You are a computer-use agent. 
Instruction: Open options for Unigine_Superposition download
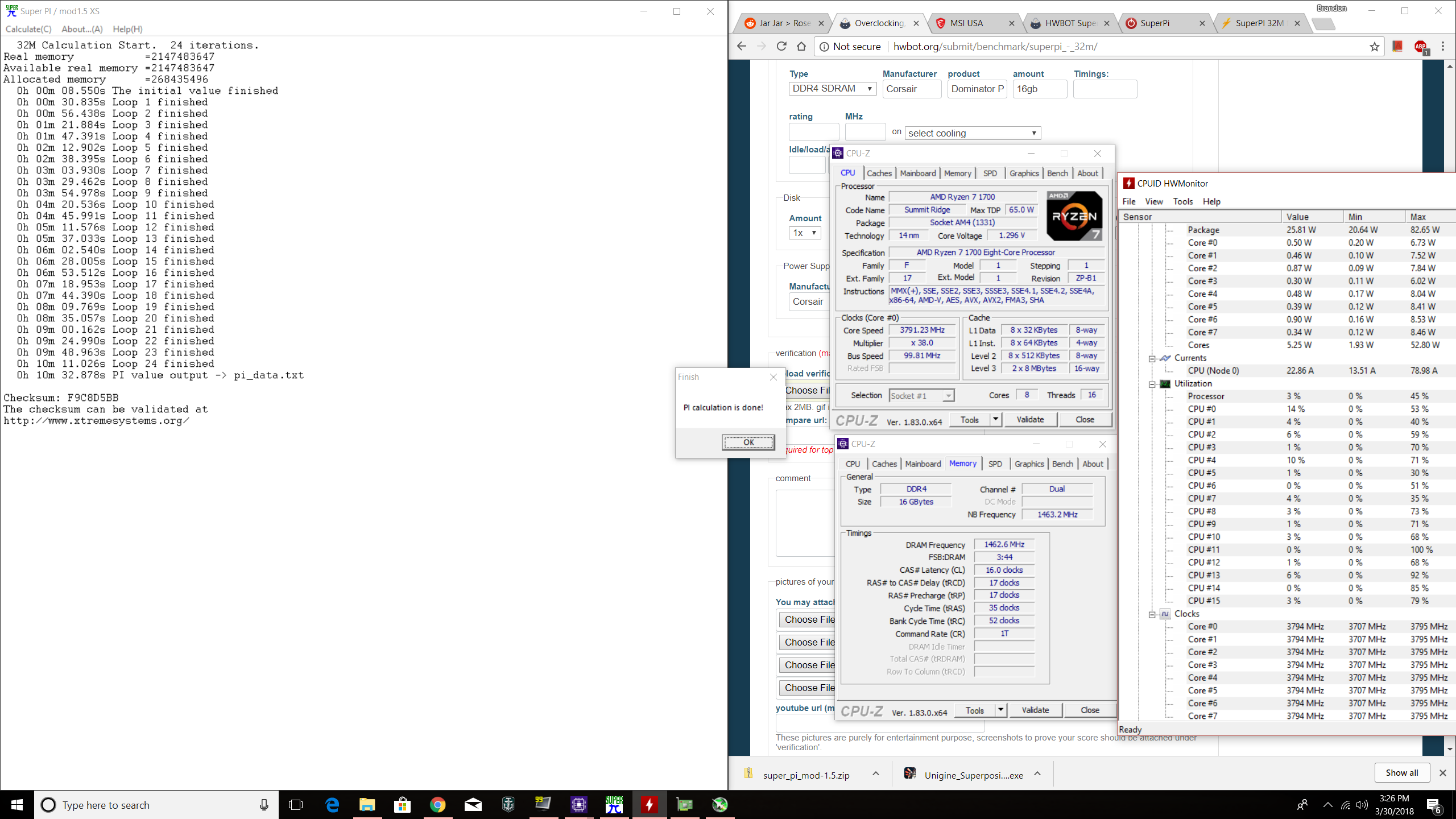[x=1037, y=773]
